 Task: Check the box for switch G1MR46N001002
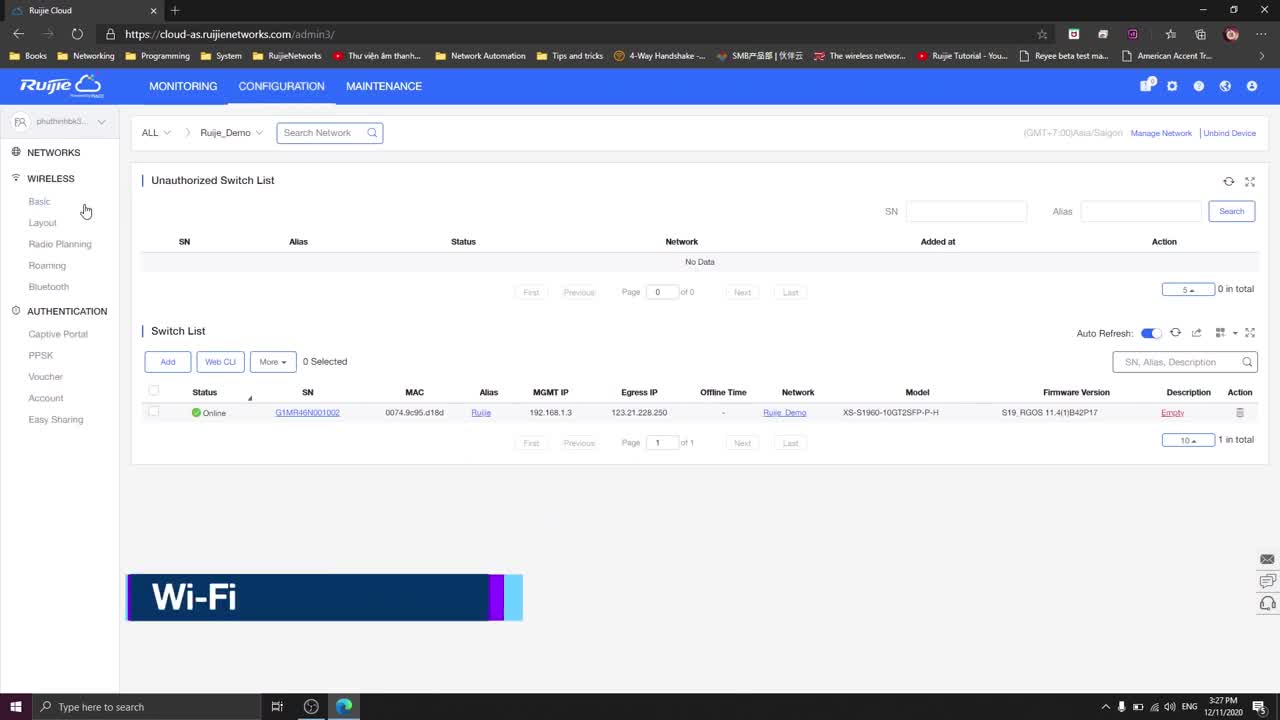(153, 411)
